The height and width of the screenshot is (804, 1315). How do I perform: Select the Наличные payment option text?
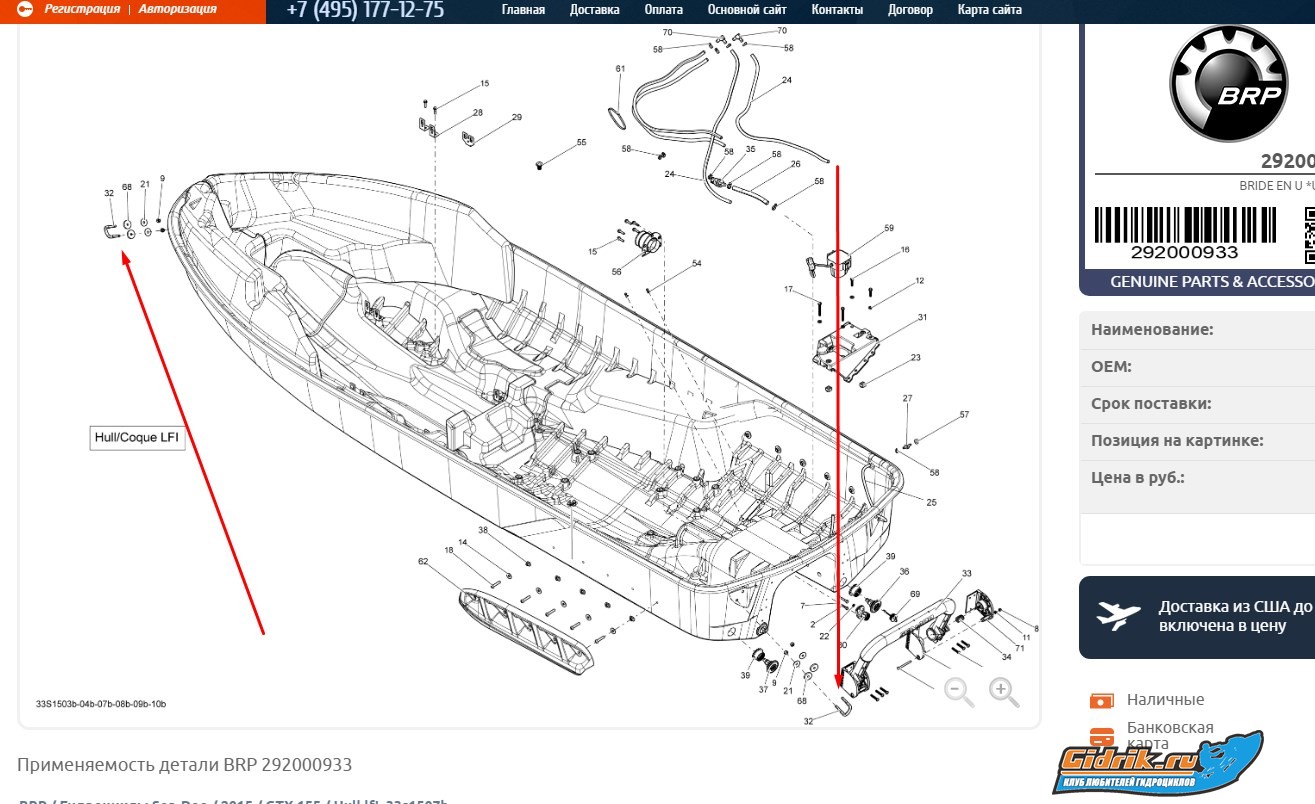click(x=1165, y=700)
